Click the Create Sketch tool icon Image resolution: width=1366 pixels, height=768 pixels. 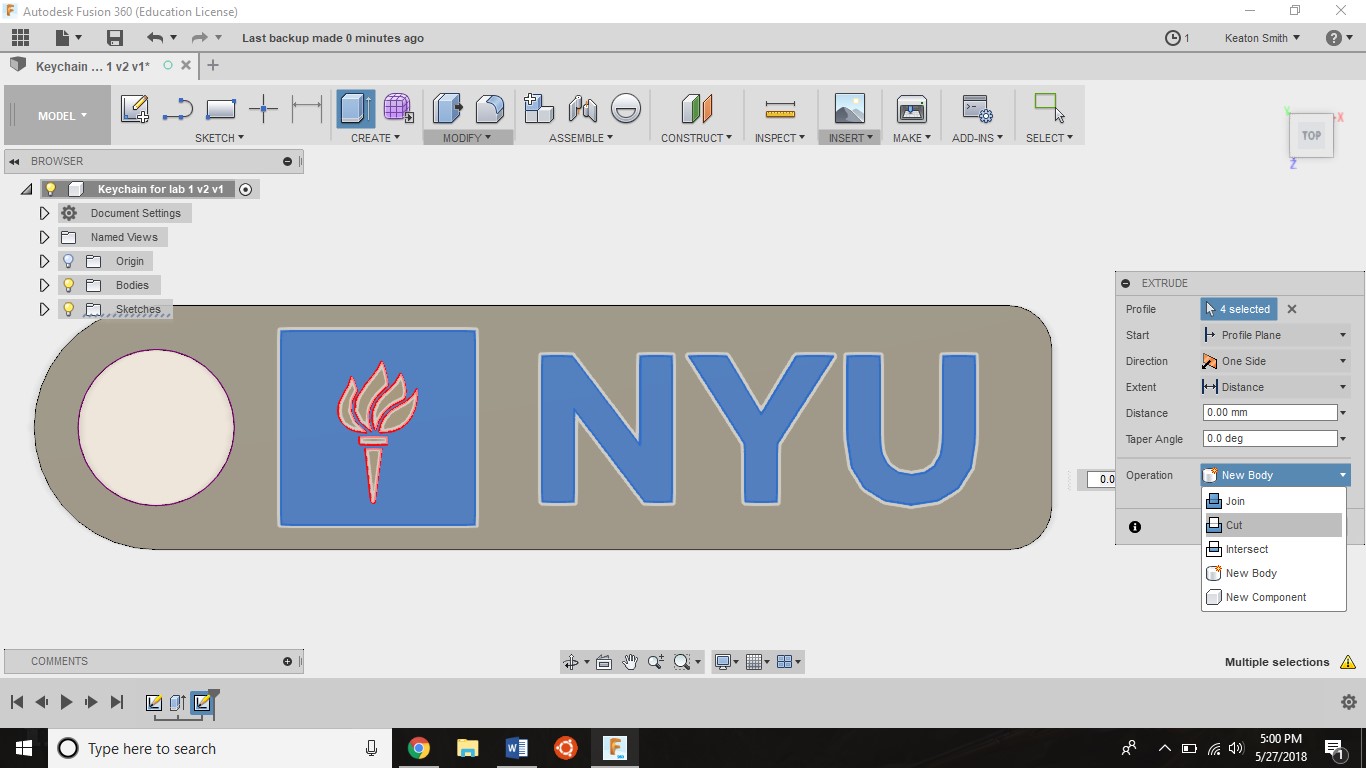pyautogui.click(x=135, y=109)
